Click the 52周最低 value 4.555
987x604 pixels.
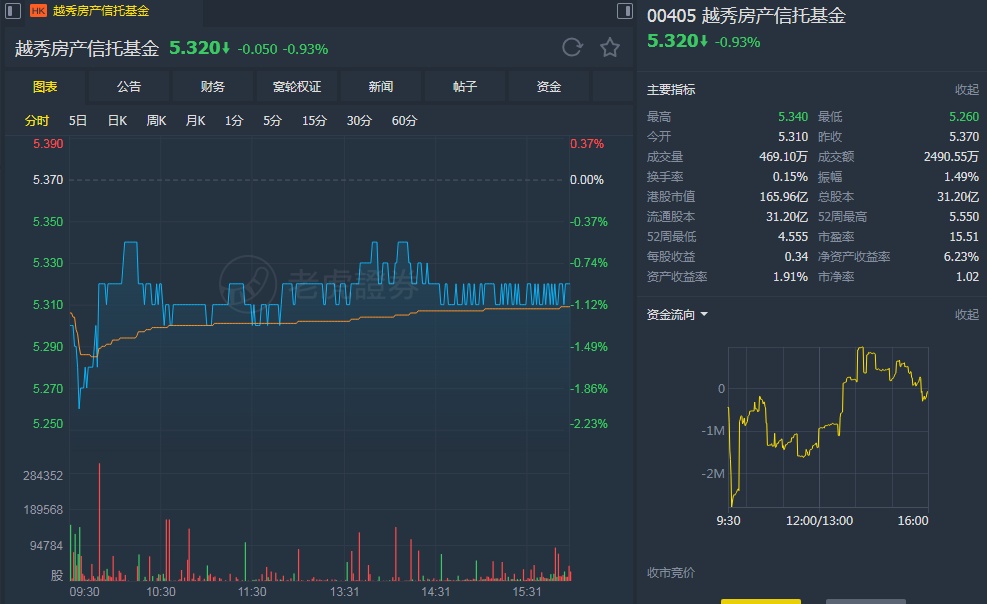click(x=792, y=237)
